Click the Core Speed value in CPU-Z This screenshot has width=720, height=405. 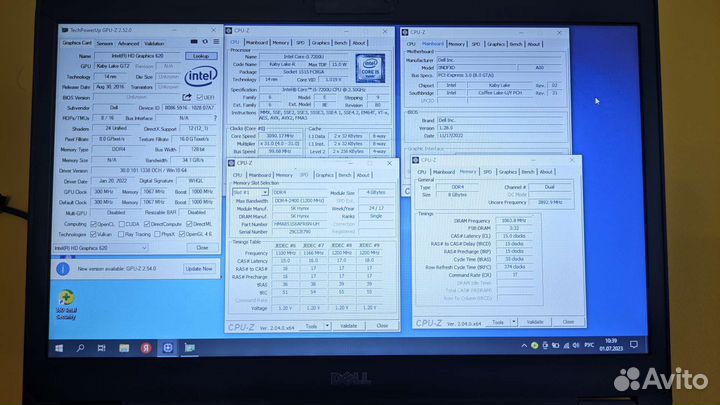[x=281, y=136]
